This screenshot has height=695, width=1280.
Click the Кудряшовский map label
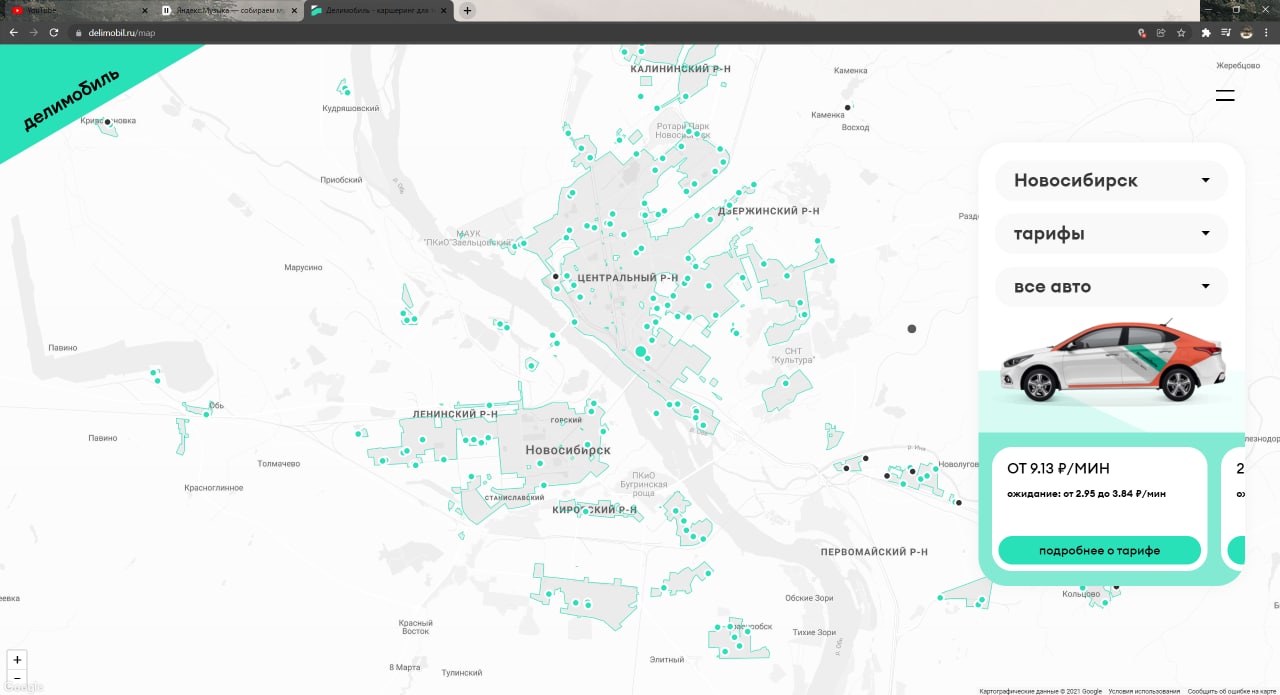click(350, 108)
